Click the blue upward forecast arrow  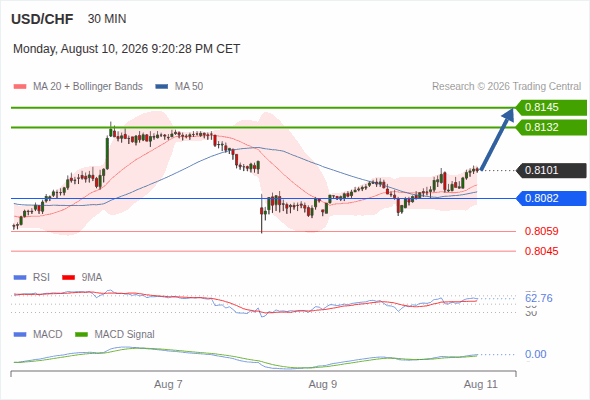[x=497, y=139]
